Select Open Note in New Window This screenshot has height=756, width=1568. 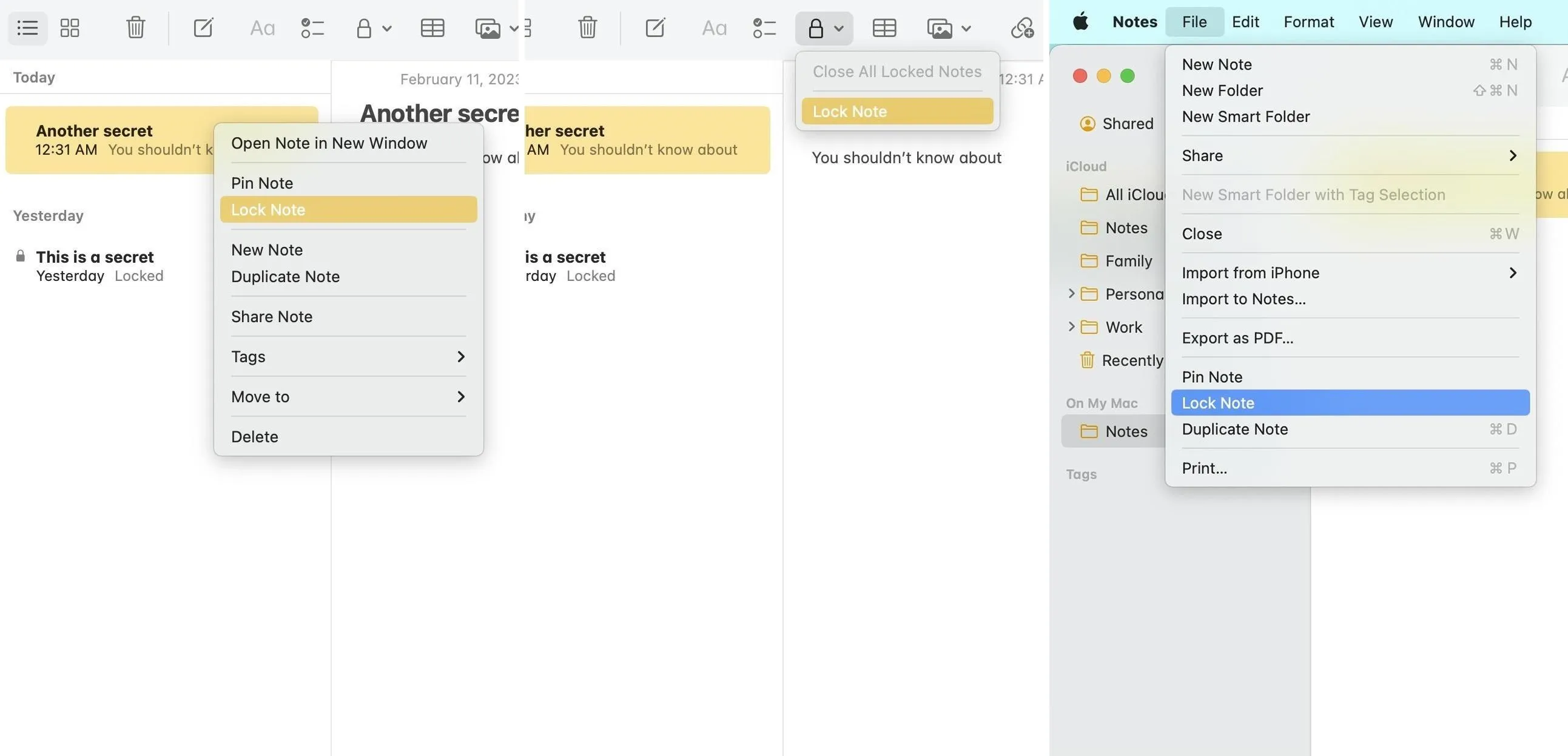(x=348, y=143)
